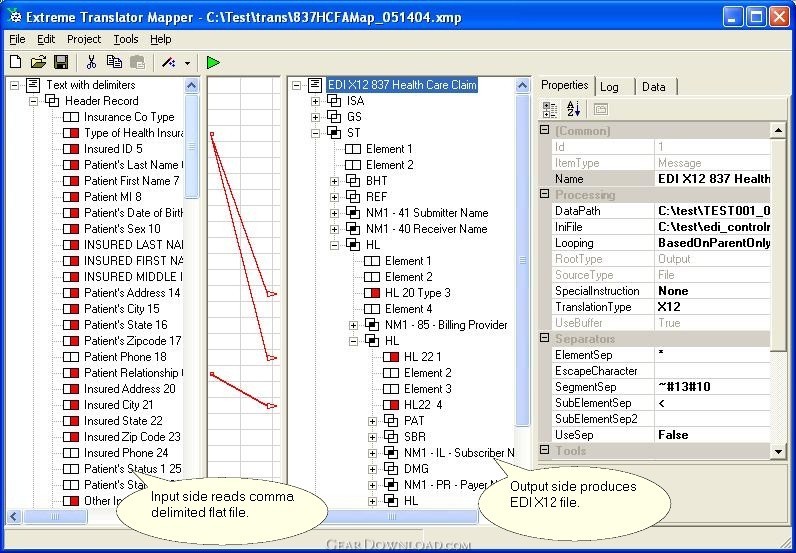
Task: Run the translation with the green play icon
Action: (x=213, y=62)
